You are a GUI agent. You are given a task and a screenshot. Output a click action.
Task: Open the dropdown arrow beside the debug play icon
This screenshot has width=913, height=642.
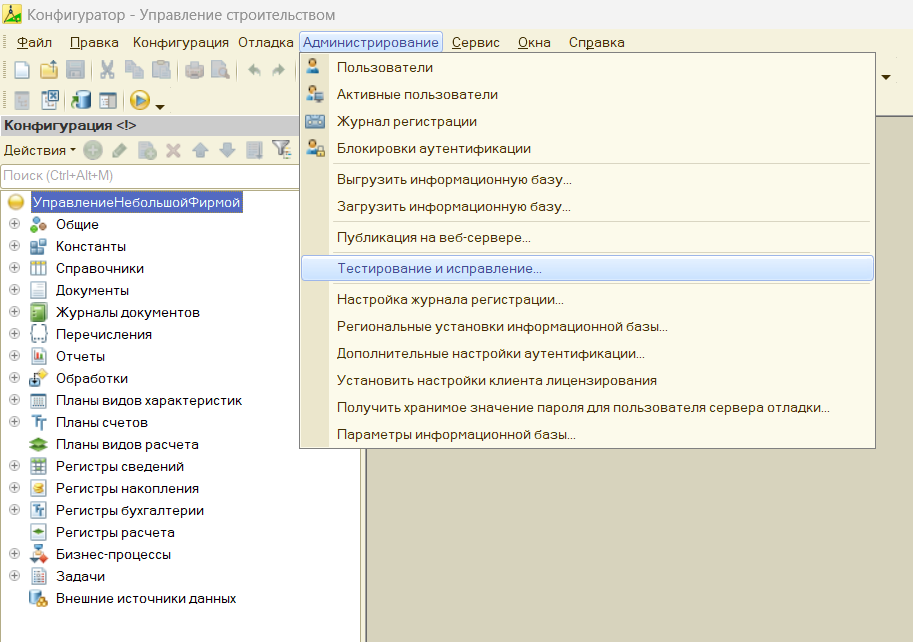tap(160, 107)
